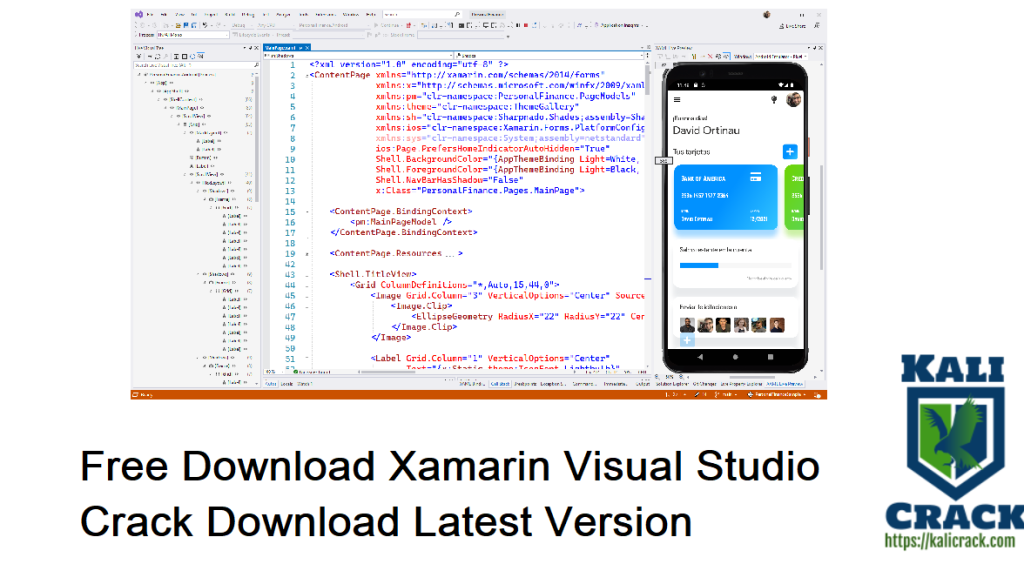Image resolution: width=1024 pixels, height=564 pixels.
Task: Click the Visual Studio search box
Action: (423, 14)
